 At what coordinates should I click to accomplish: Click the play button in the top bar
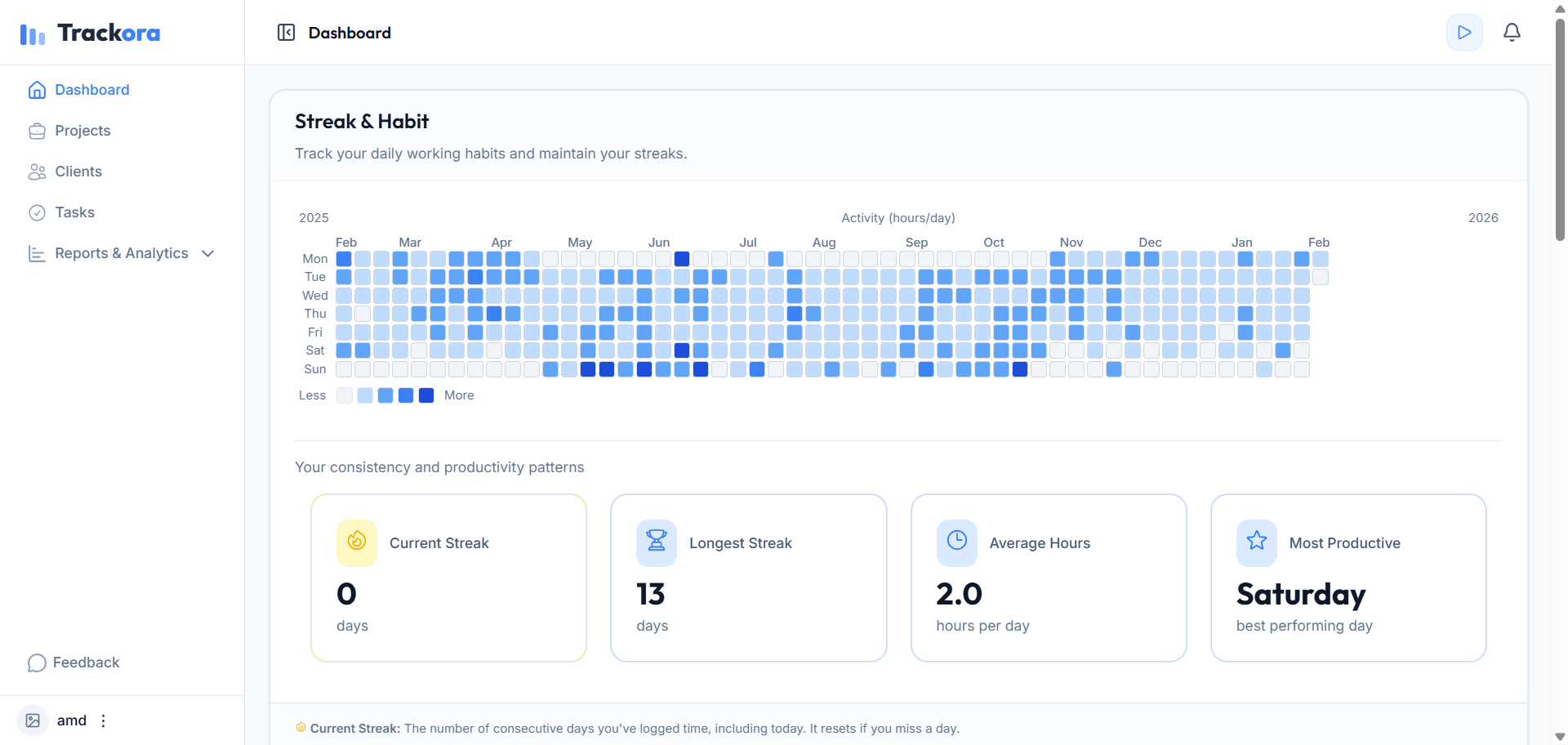point(1464,32)
